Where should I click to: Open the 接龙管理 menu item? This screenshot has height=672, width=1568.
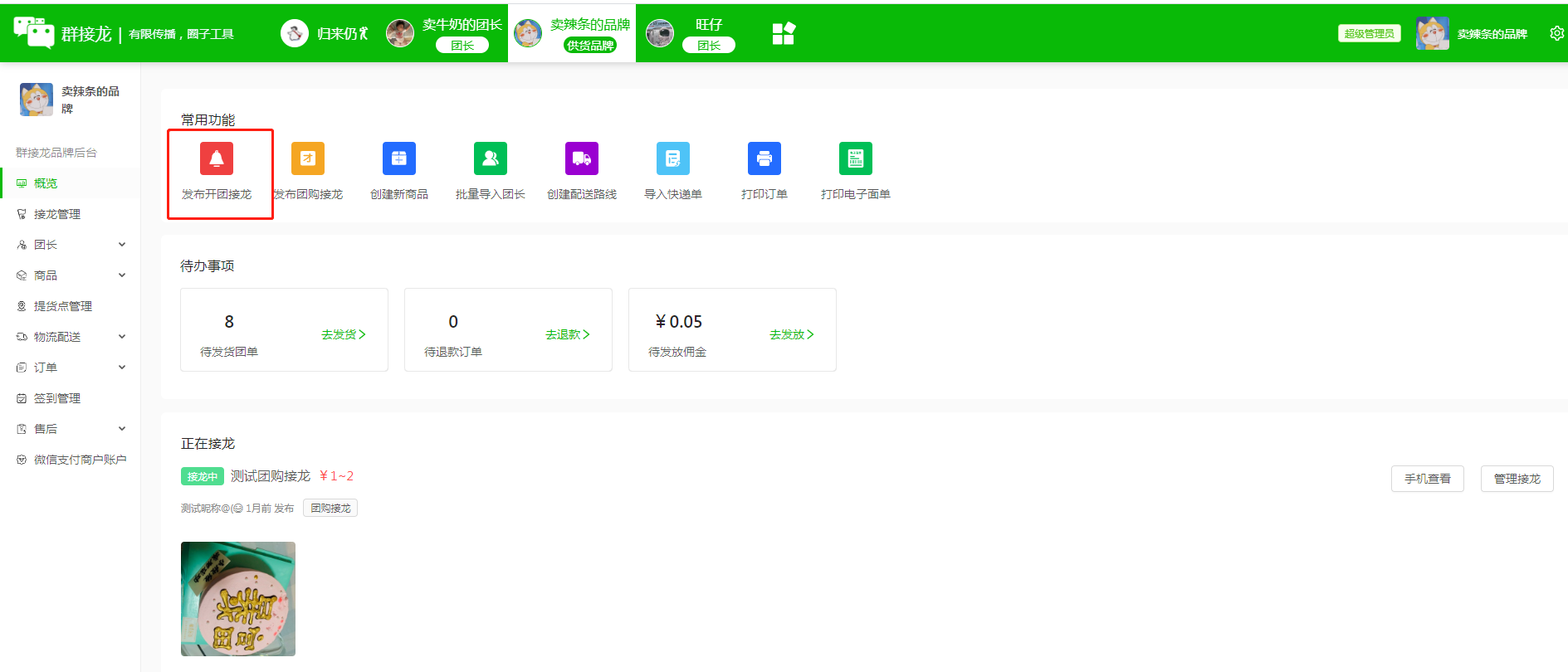71,214
